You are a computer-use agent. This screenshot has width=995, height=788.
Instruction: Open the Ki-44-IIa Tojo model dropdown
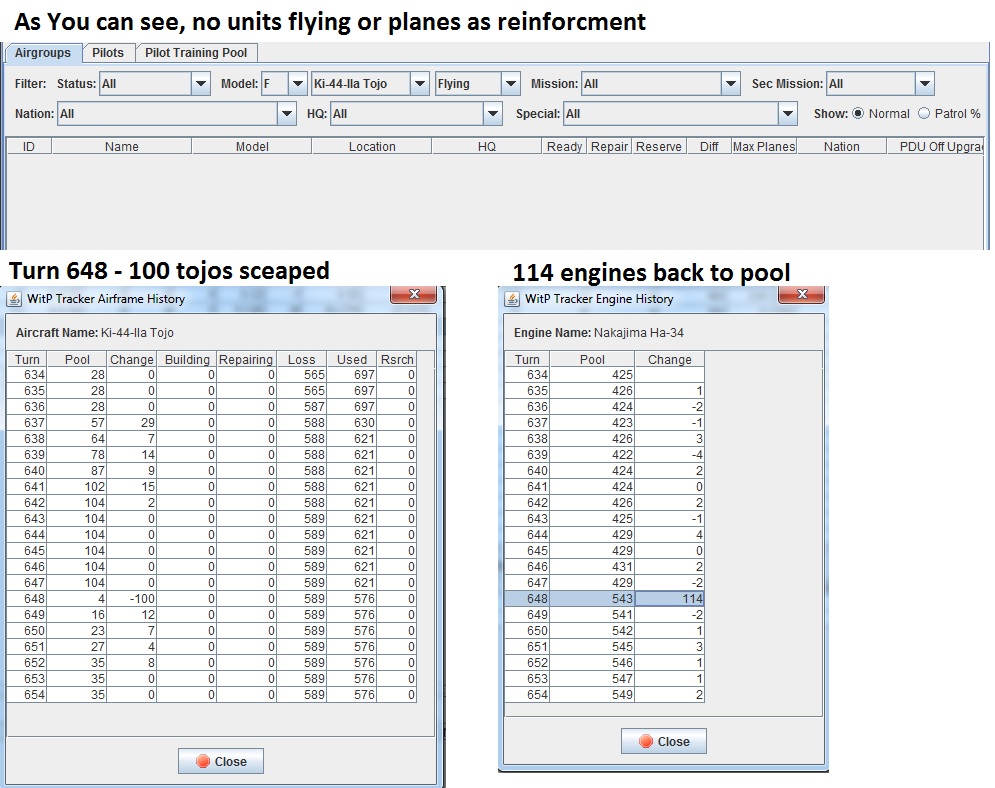click(x=419, y=84)
